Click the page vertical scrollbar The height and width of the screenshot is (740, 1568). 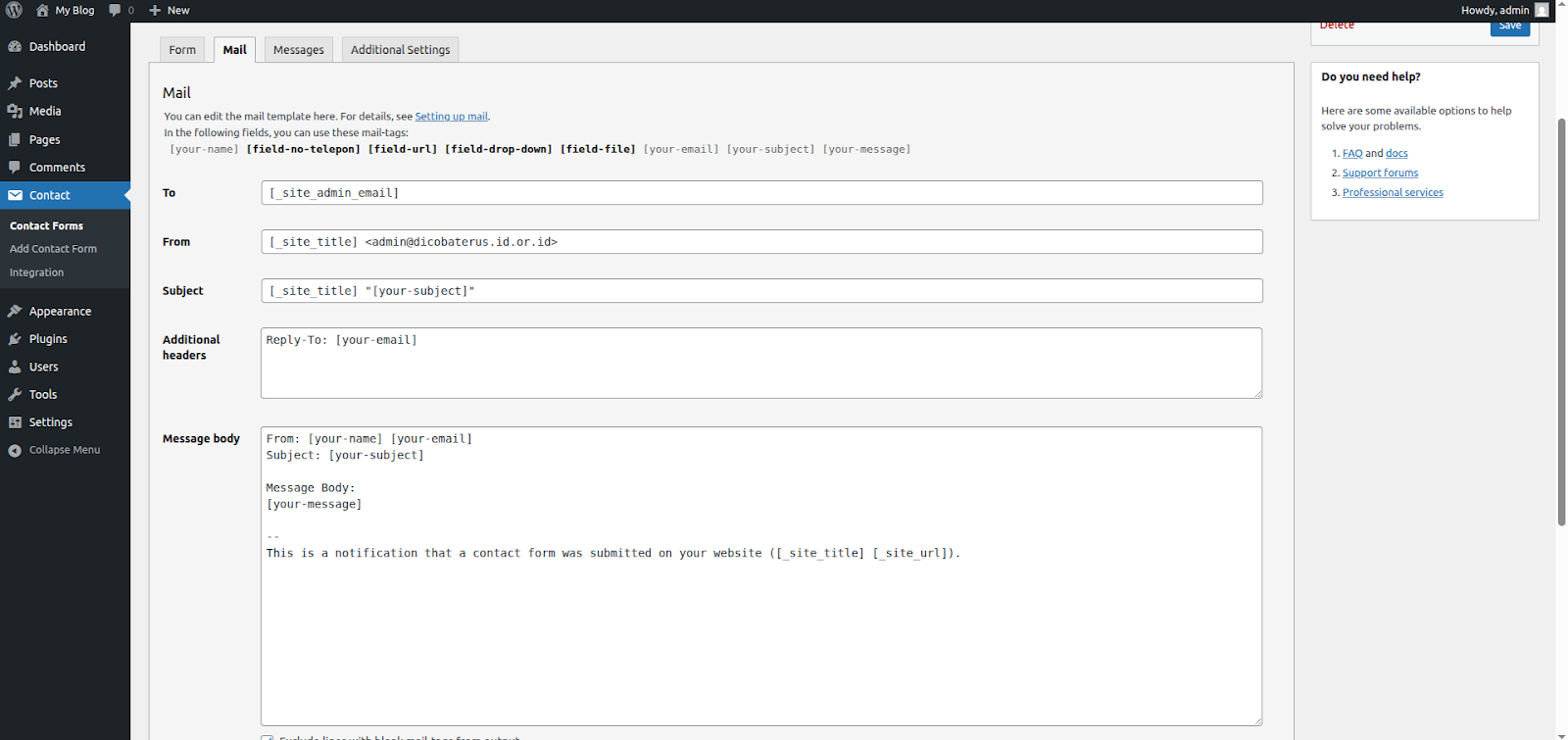[x=1561, y=323]
